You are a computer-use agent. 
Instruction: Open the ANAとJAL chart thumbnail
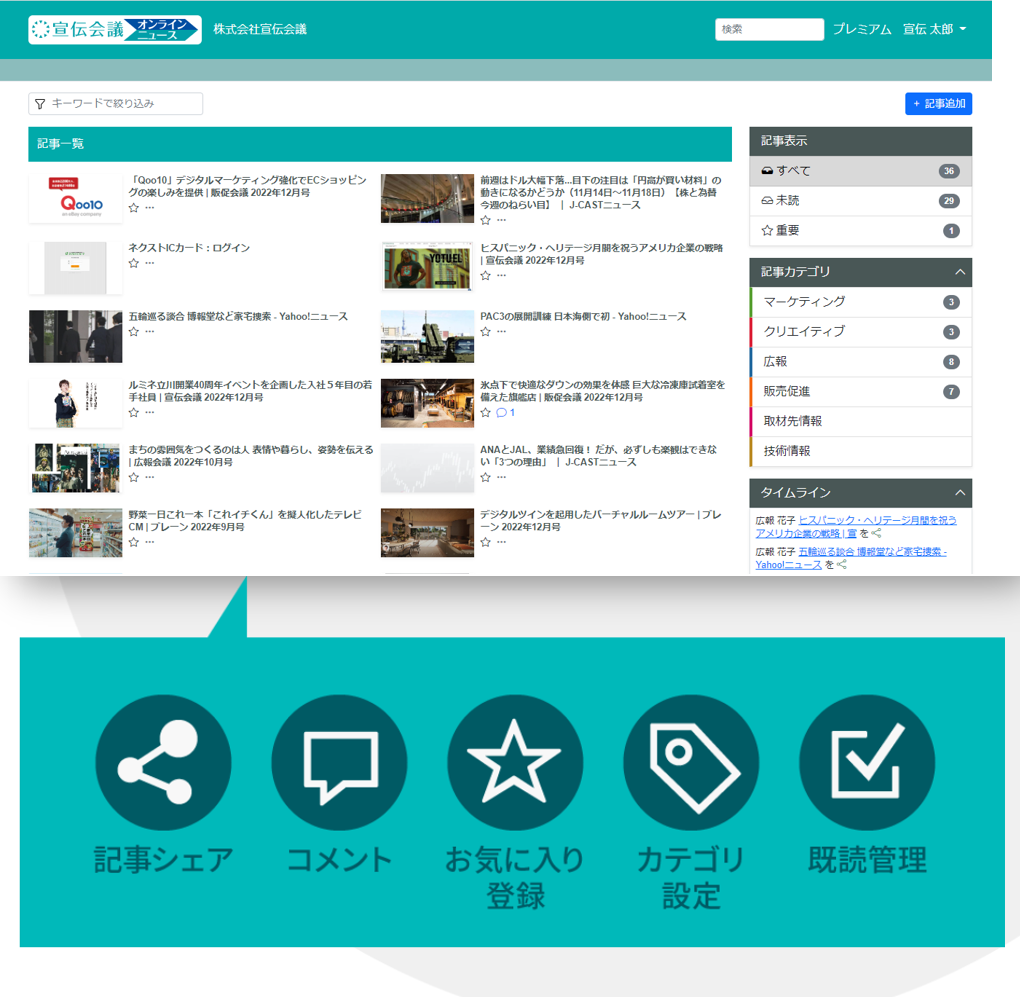click(x=427, y=468)
